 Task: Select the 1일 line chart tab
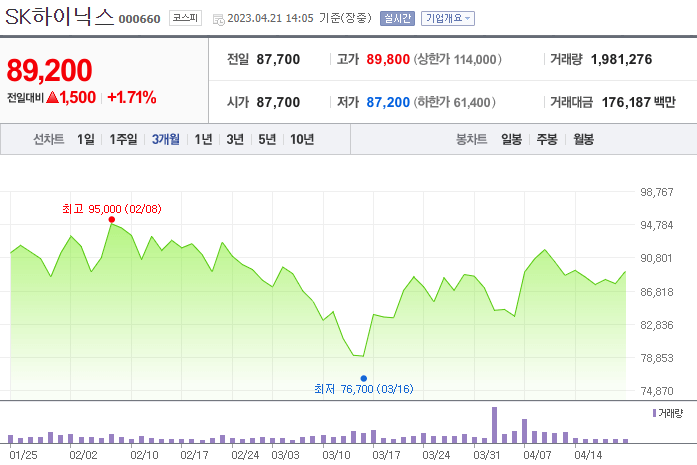click(x=86, y=139)
